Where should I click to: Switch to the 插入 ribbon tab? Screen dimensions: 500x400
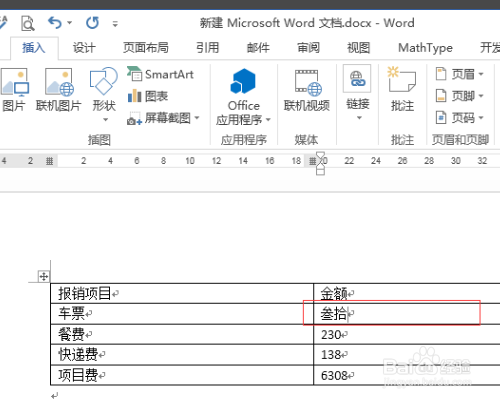34,48
